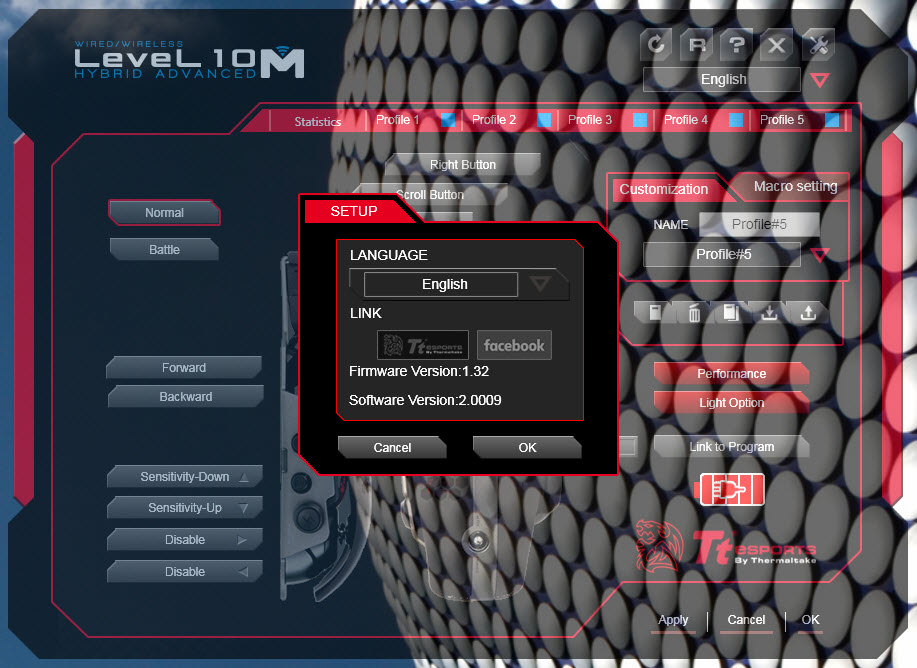Click OK at bottom of main window

[811, 621]
